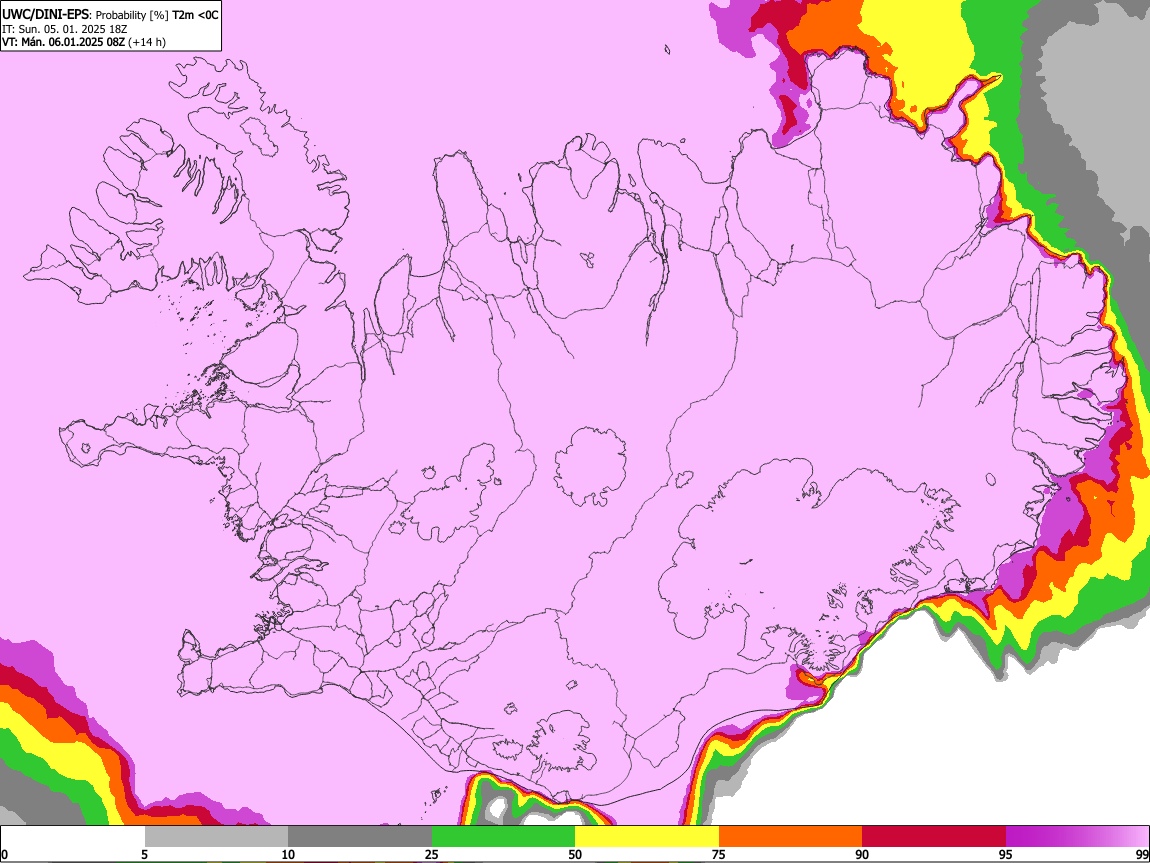Click the legend value '50'
This screenshot has width=1150, height=863.
(575, 855)
